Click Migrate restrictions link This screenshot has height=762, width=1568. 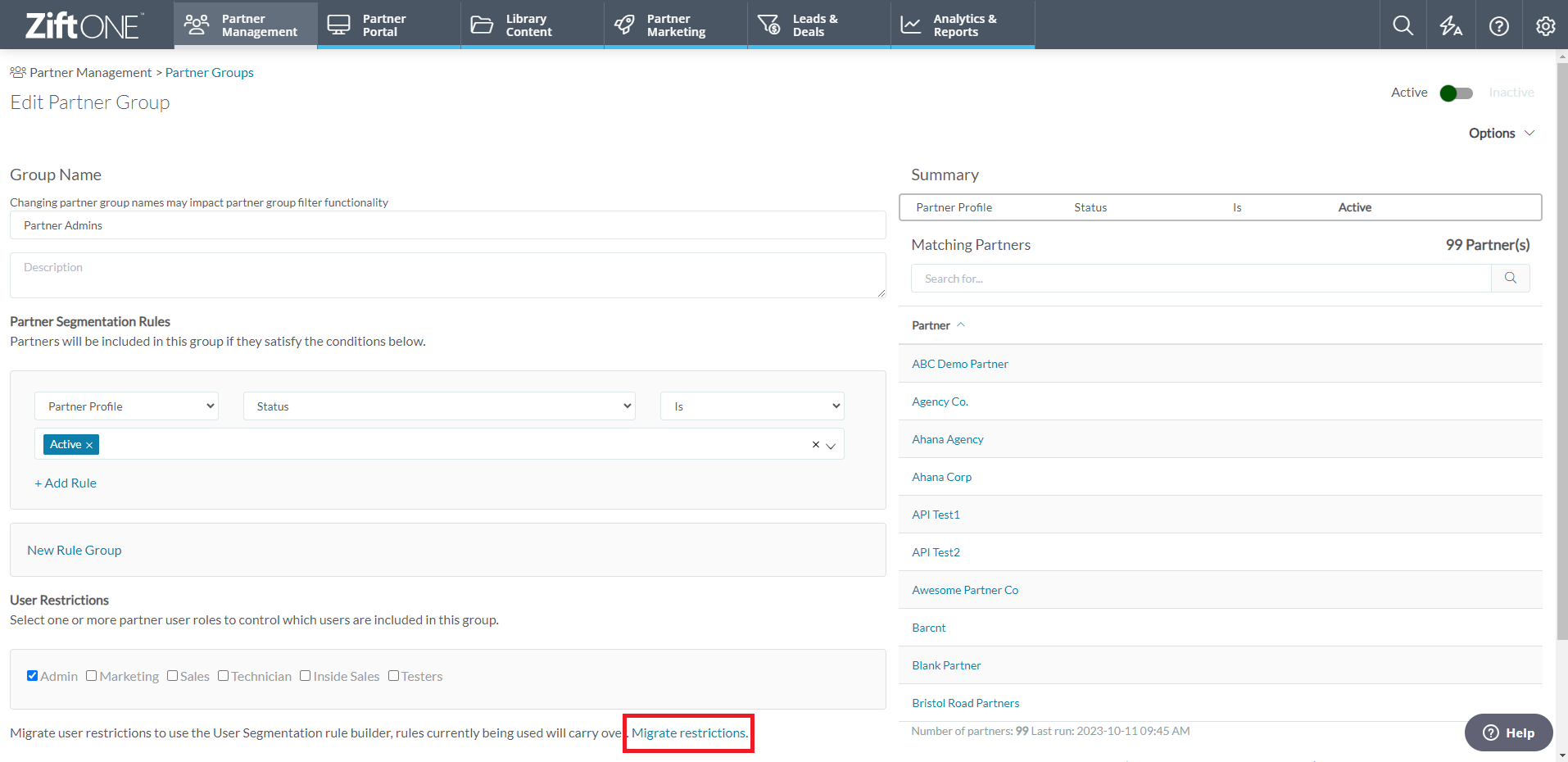point(689,733)
